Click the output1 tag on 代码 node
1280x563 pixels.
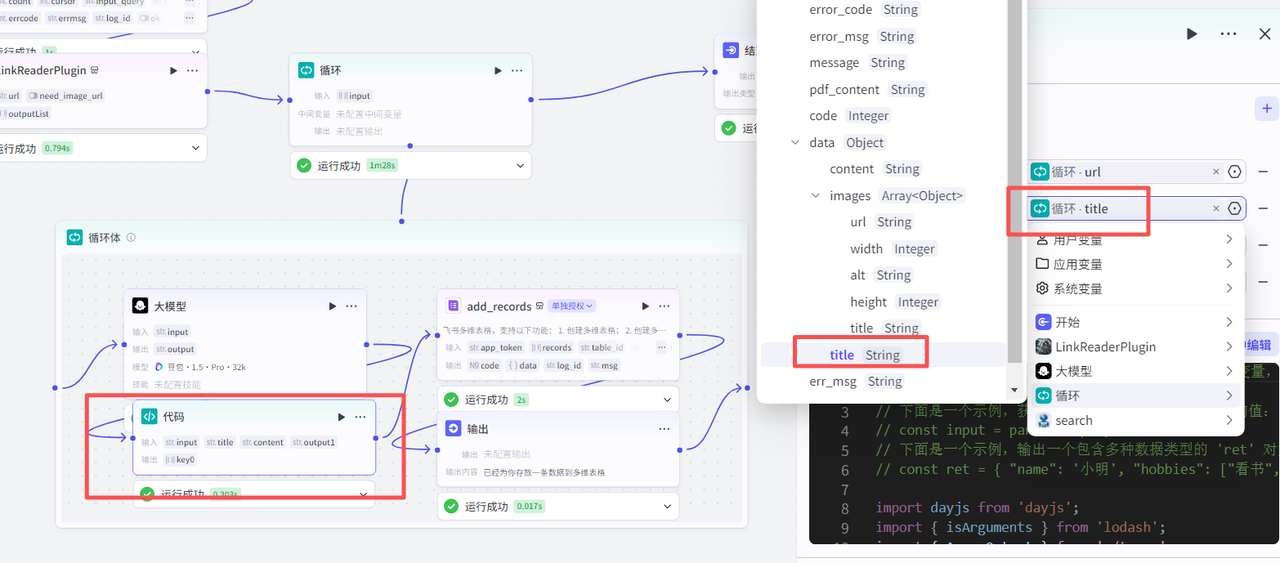314,442
